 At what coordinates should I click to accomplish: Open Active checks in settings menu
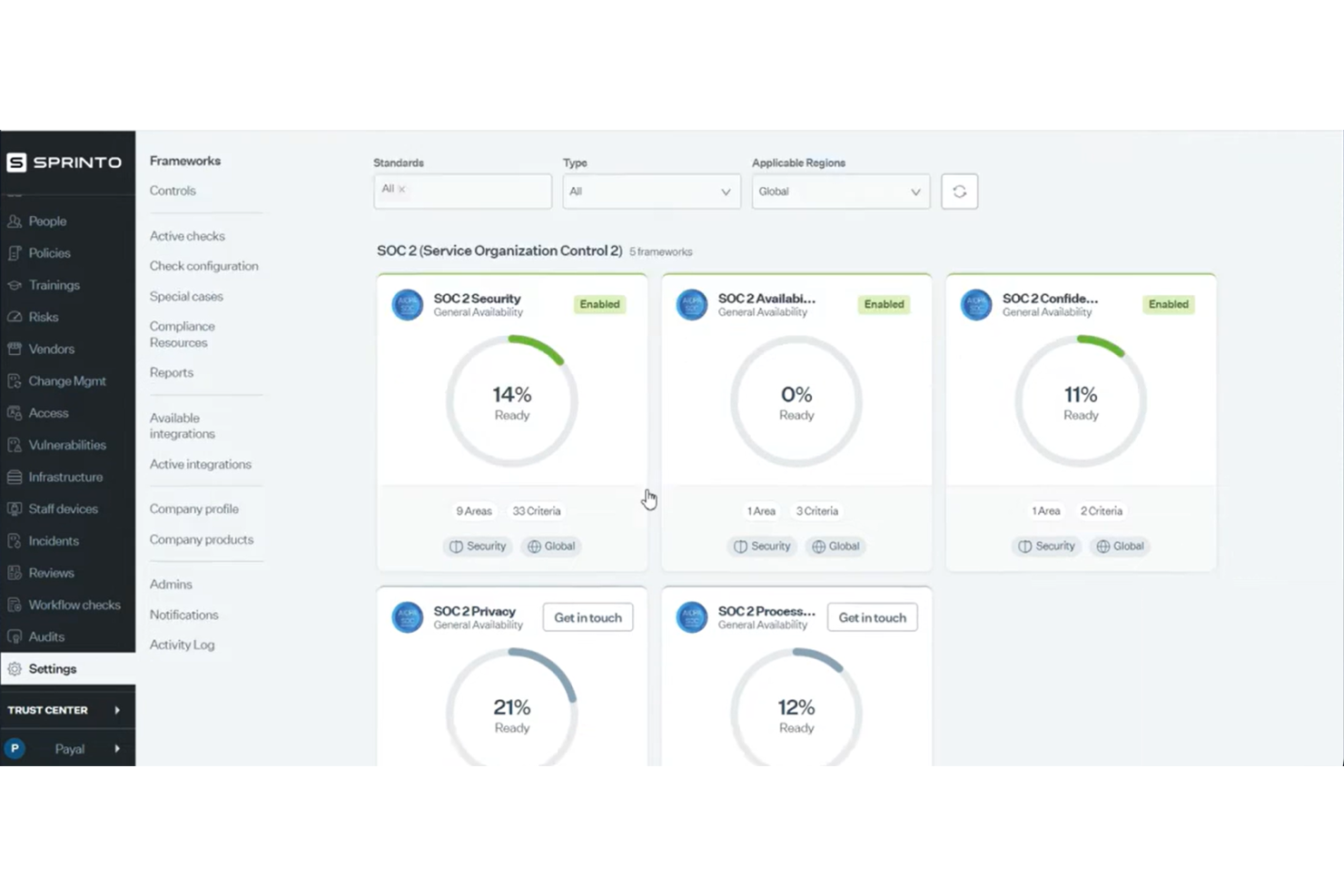[x=187, y=236]
